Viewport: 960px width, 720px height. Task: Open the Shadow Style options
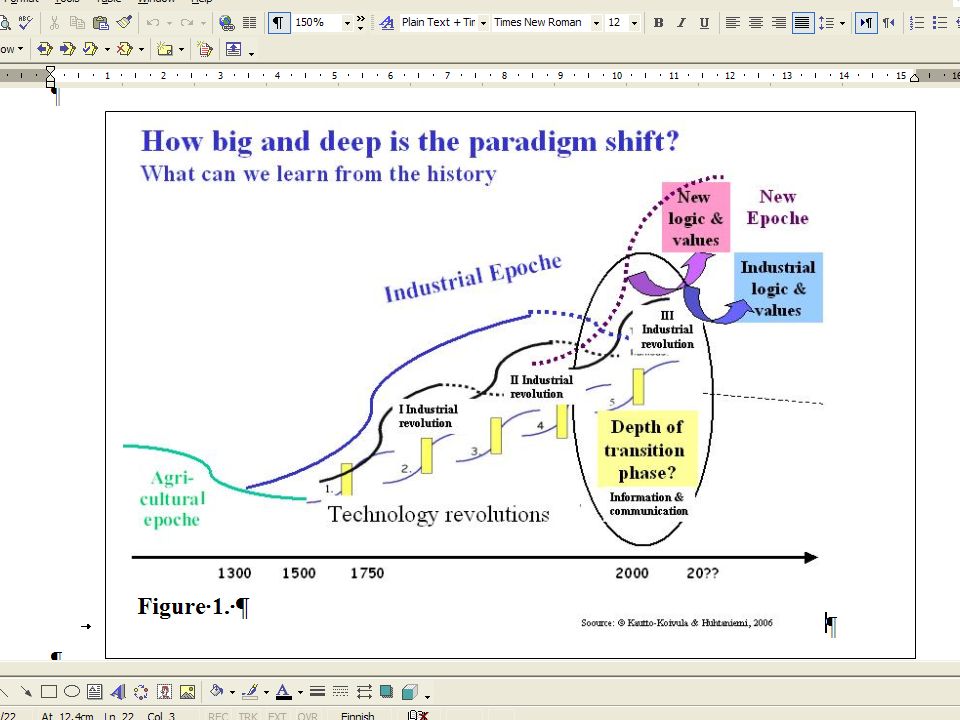386,692
